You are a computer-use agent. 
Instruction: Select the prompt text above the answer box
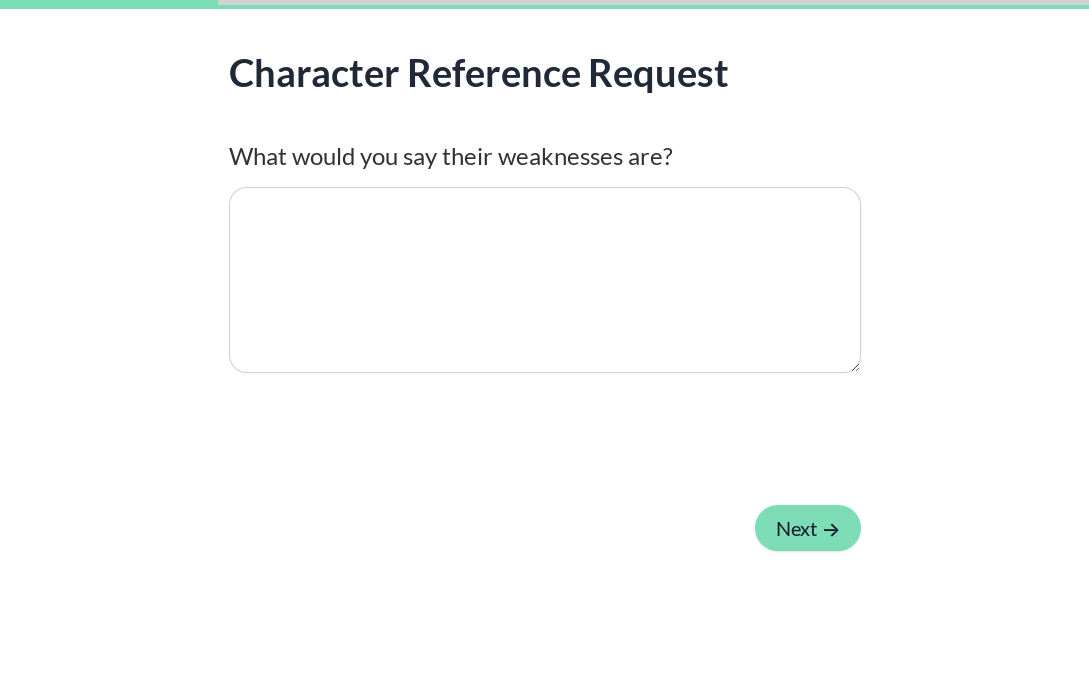click(450, 156)
